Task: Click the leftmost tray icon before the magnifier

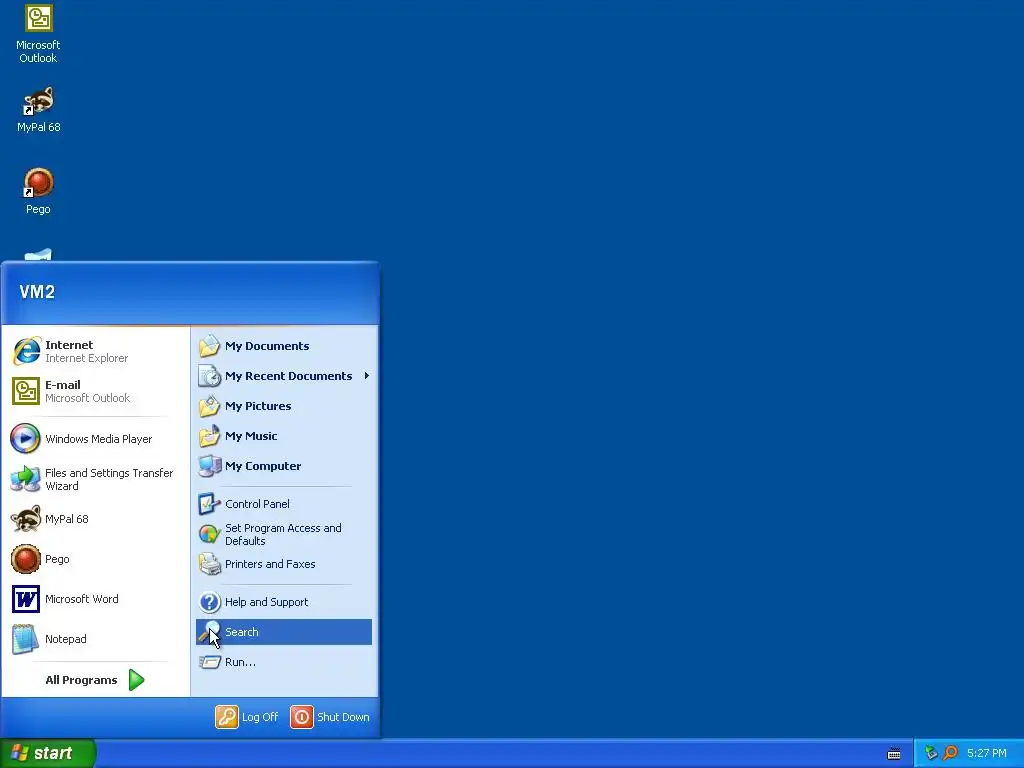Action: tap(931, 753)
